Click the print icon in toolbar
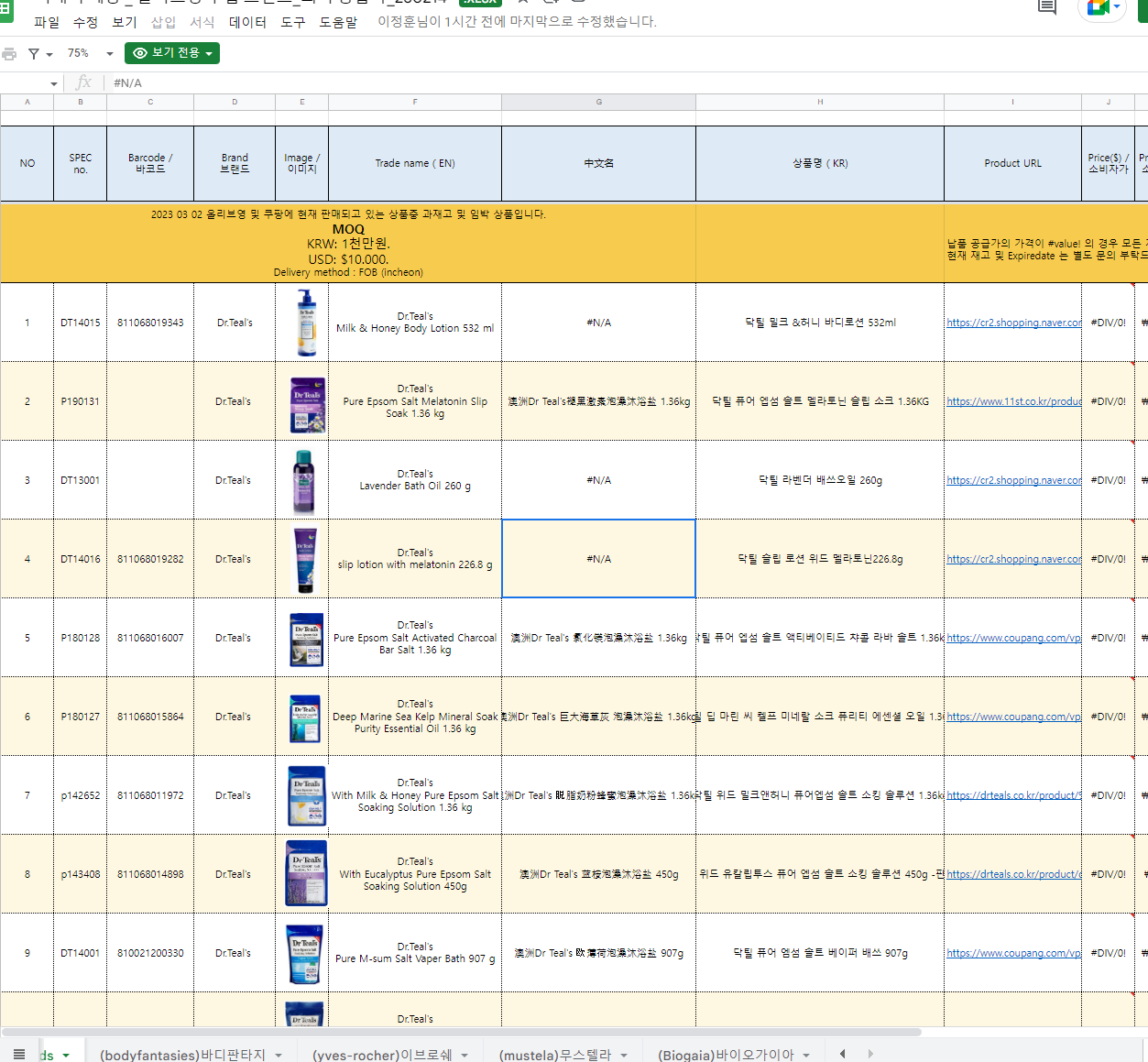1148x1062 pixels. 9,54
